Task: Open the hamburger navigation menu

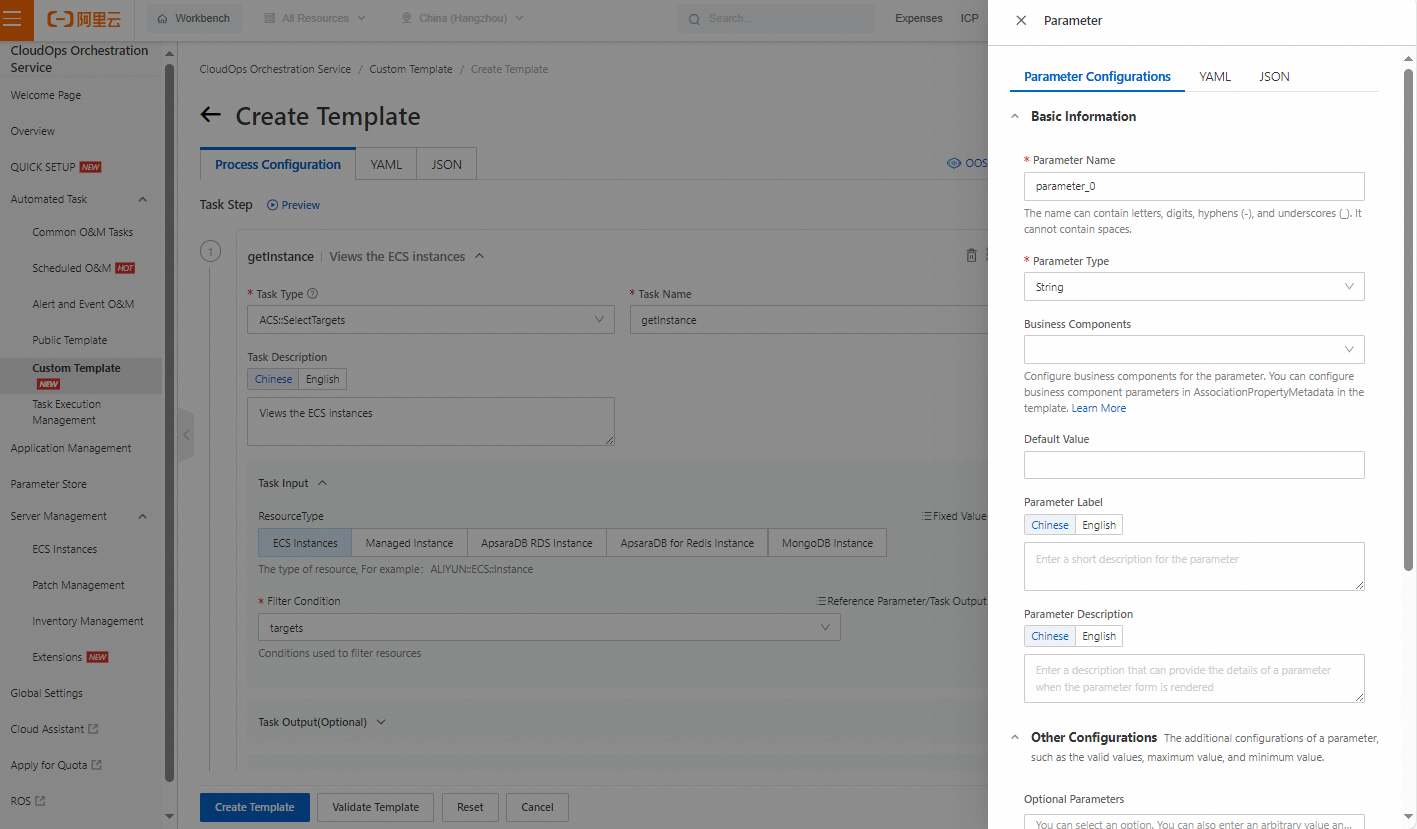Action: (x=14, y=19)
